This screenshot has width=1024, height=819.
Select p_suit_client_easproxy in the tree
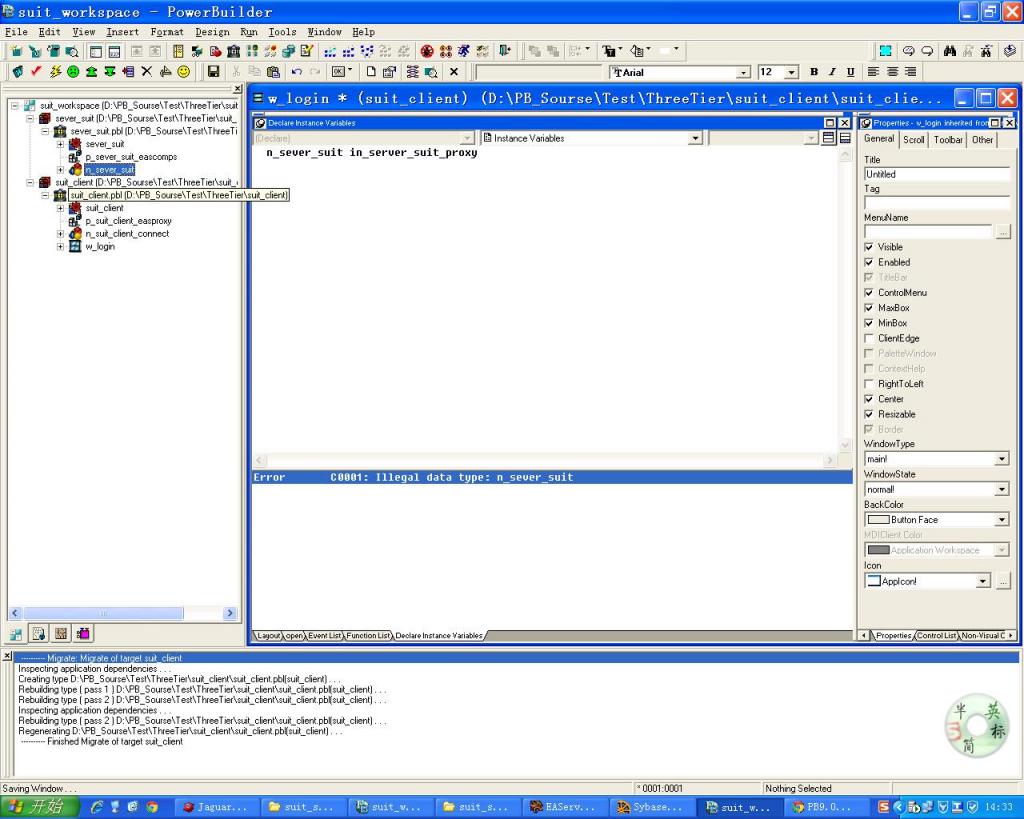(128, 221)
